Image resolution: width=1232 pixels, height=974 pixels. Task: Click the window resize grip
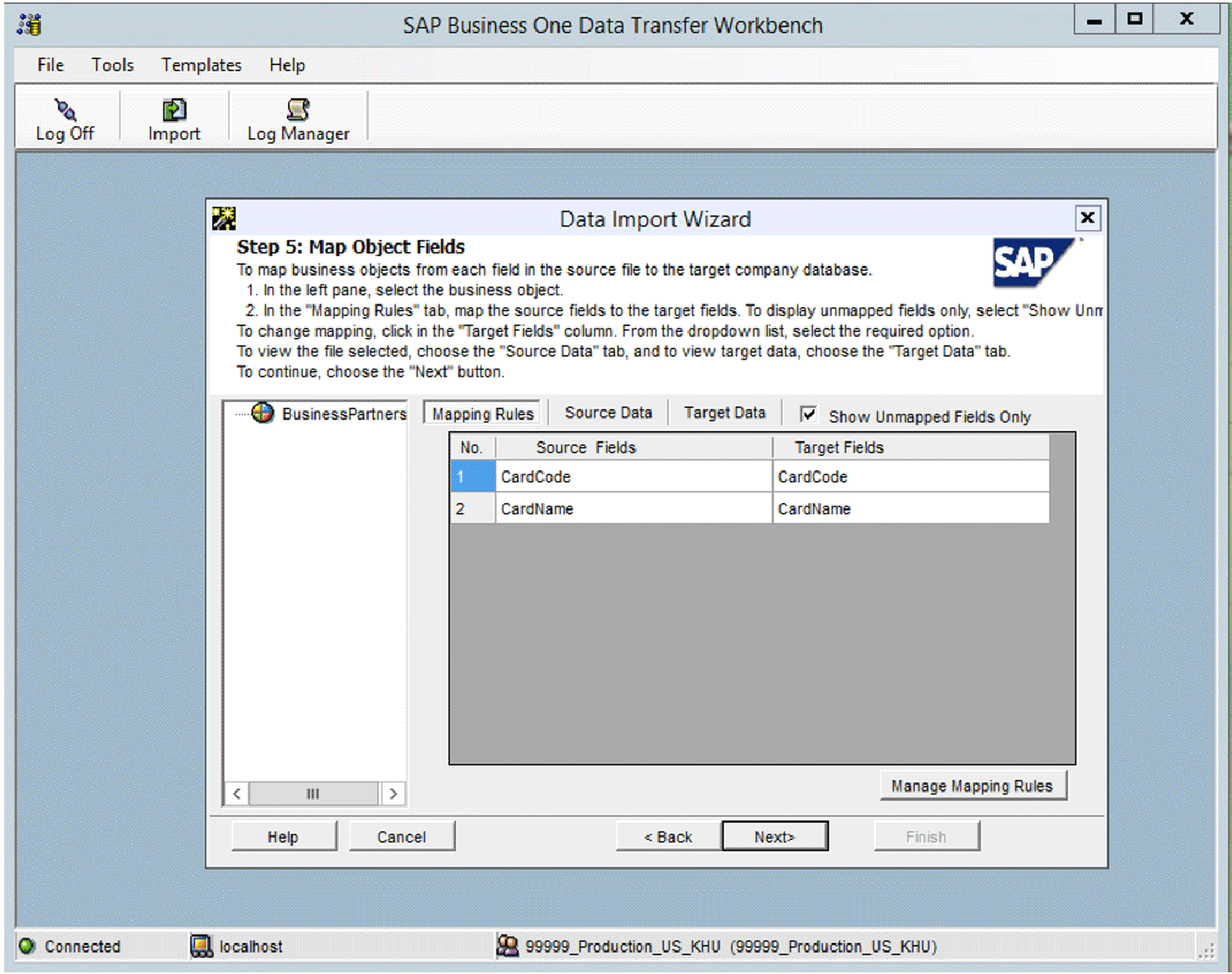click(x=1206, y=951)
